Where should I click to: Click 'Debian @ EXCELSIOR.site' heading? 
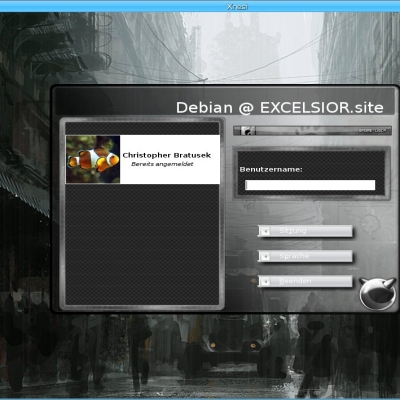coord(280,107)
